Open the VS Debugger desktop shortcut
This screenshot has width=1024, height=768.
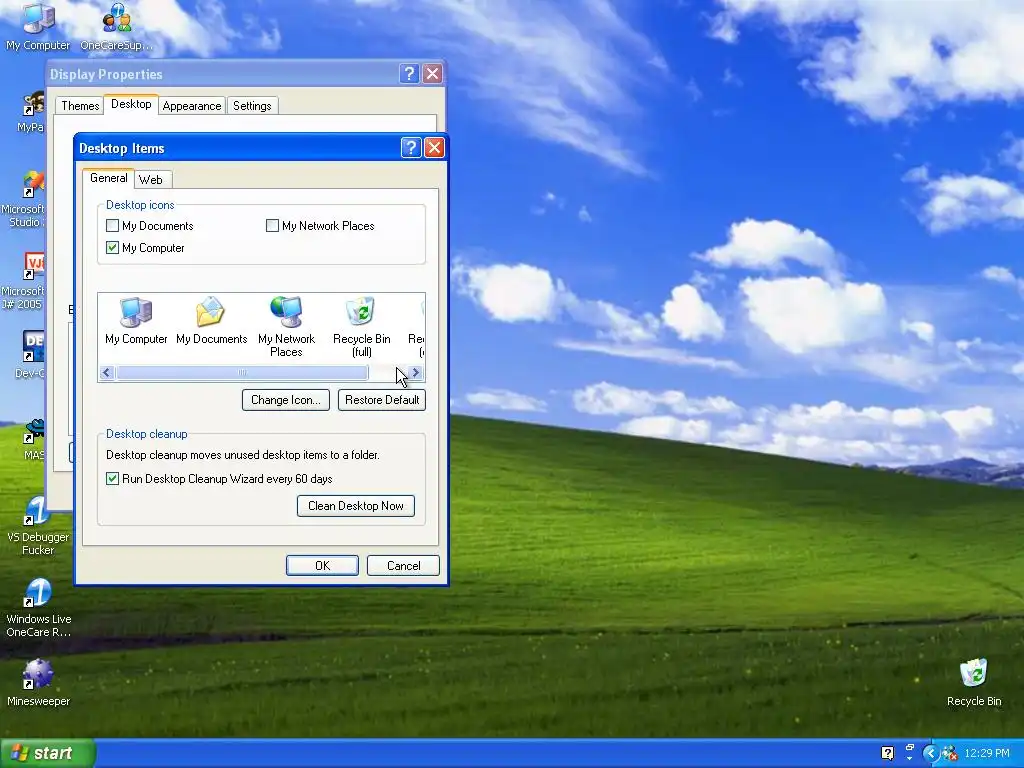pos(38,526)
